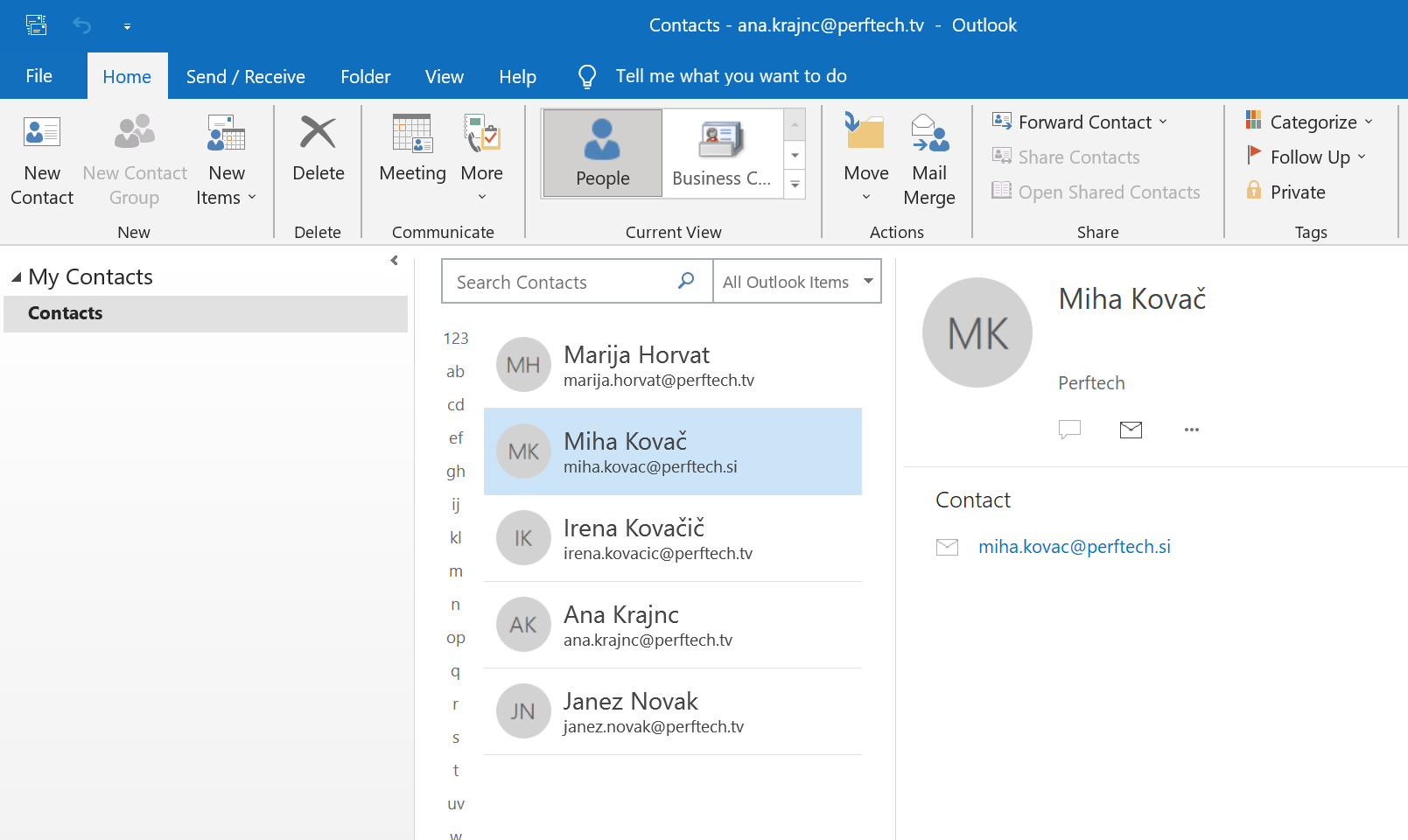The width and height of the screenshot is (1408, 840).
Task: Open the View tab
Action: (x=445, y=76)
